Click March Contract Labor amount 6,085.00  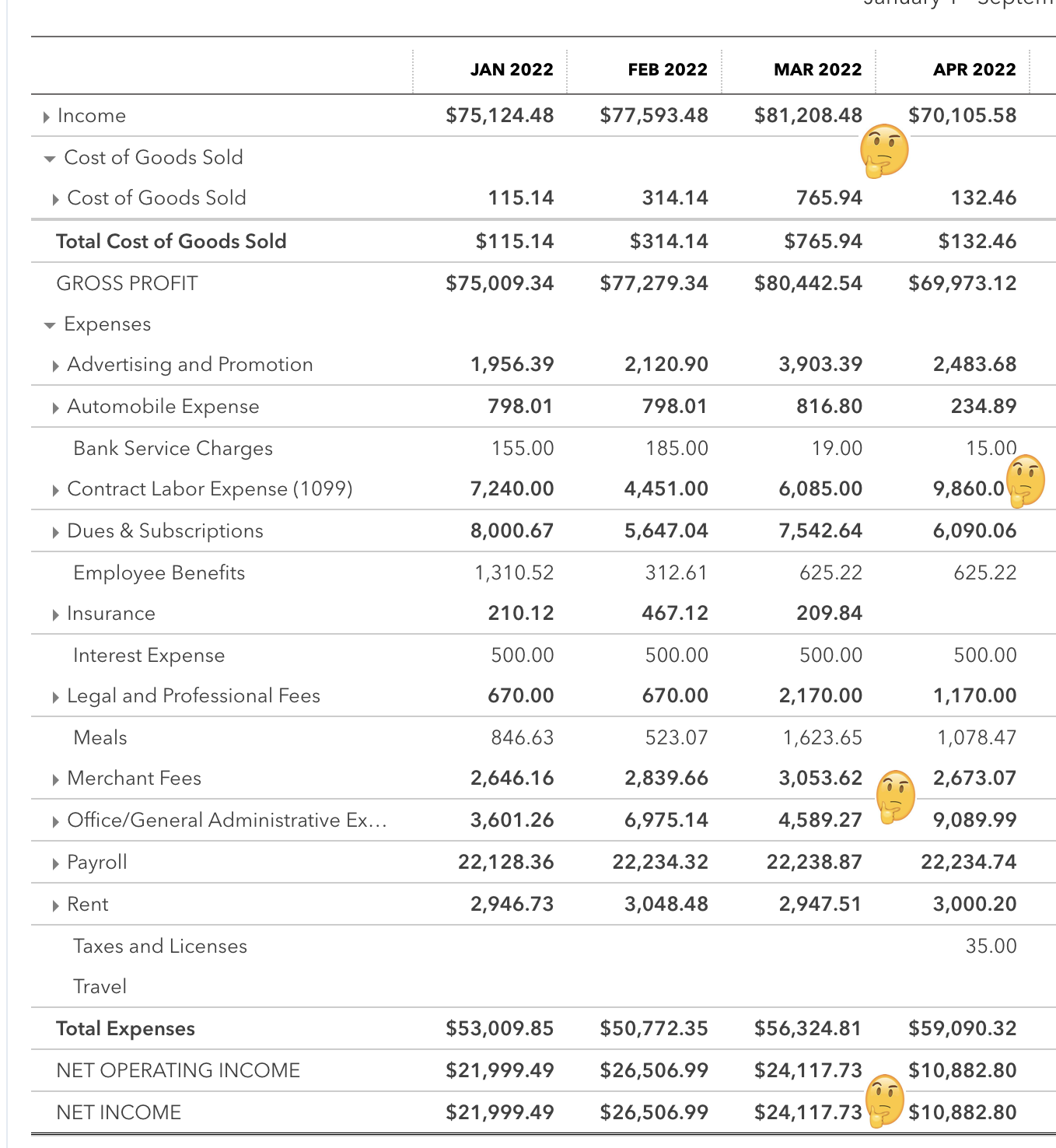coord(820,488)
